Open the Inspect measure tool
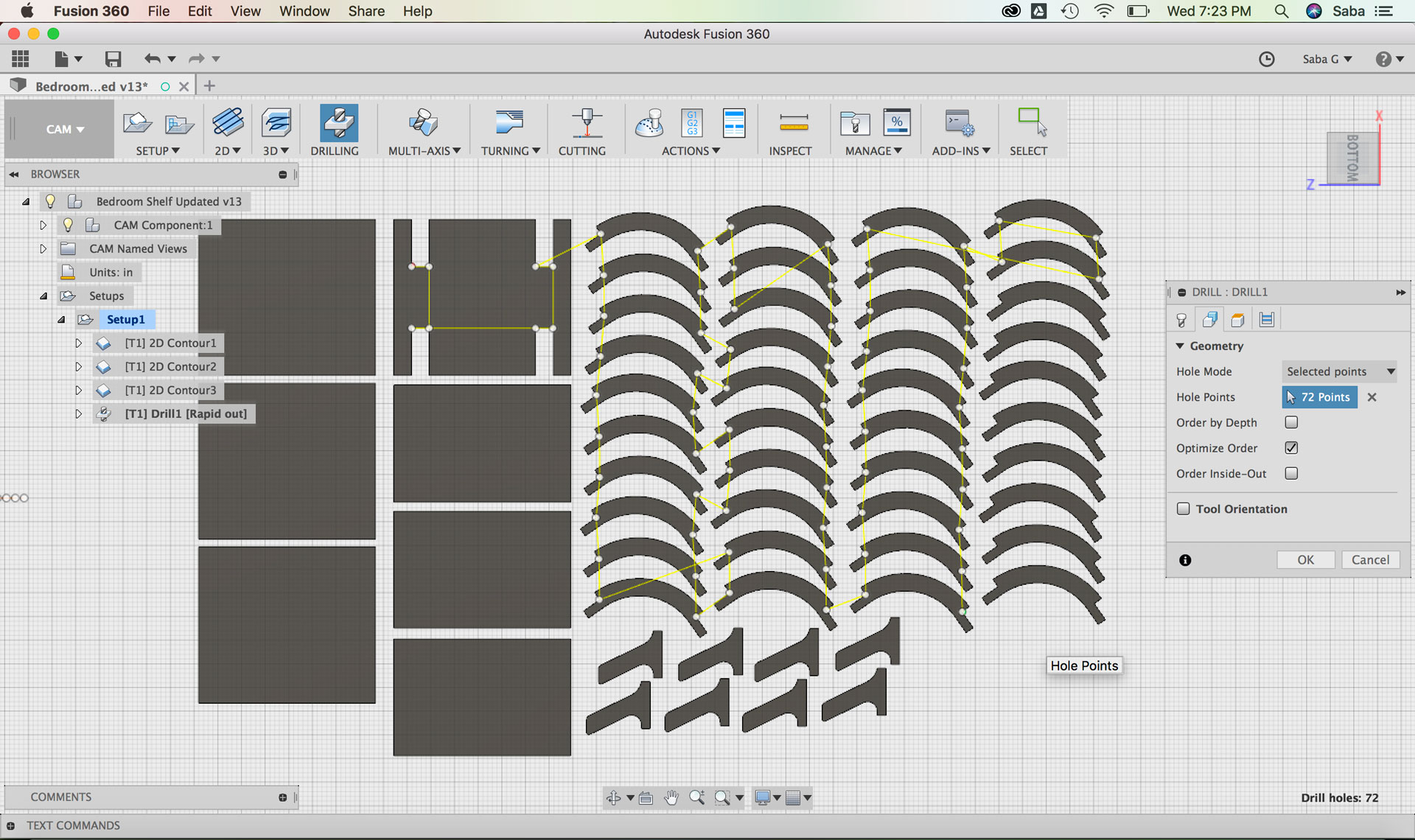1415x840 pixels. (793, 123)
